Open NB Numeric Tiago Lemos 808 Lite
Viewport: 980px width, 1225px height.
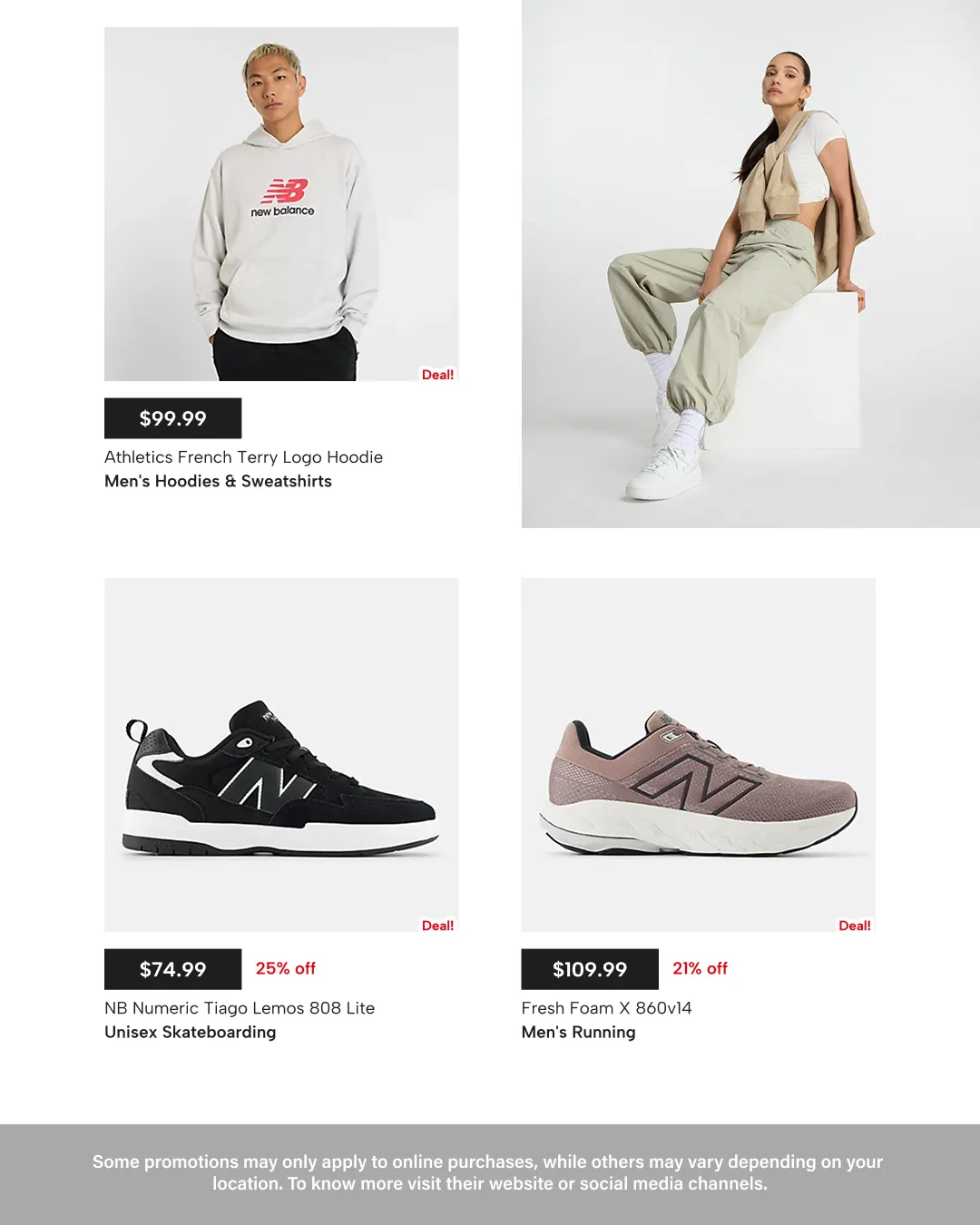click(240, 1008)
